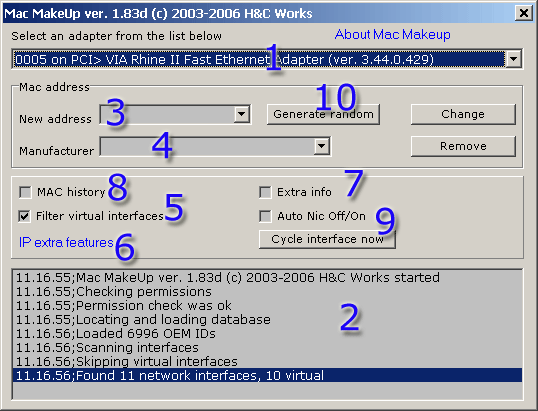Uncheck Filter virtual interfaces
This screenshot has height=411, width=538.
[x=25, y=216]
